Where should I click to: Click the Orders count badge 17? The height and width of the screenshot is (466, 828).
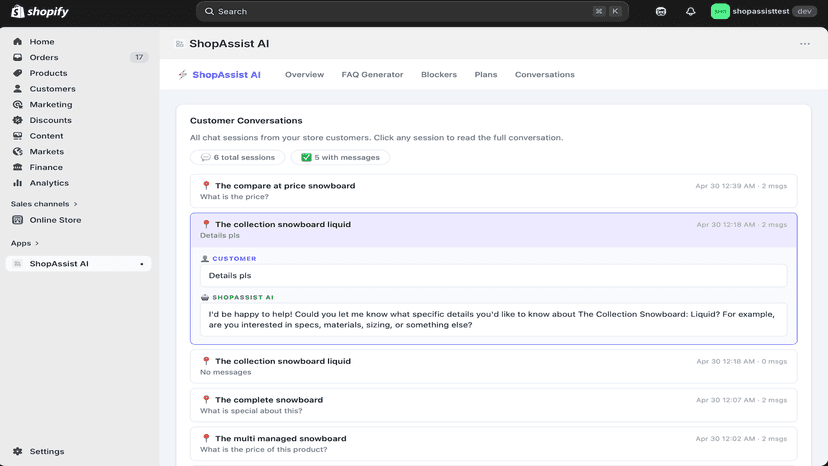(x=139, y=57)
